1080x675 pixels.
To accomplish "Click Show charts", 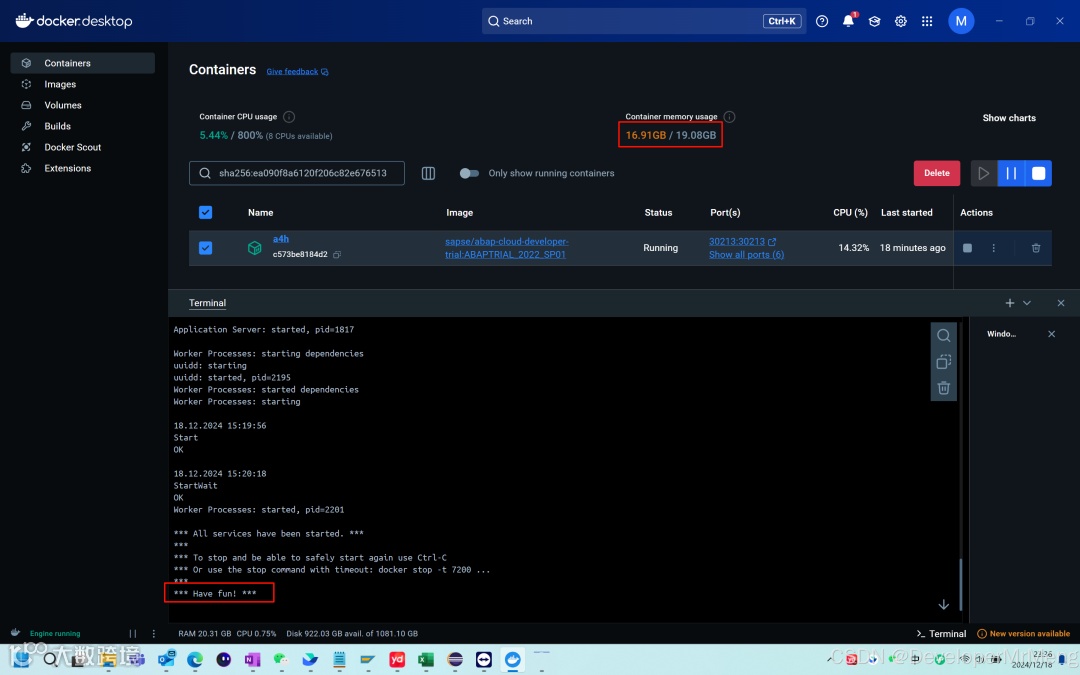I will (1008, 118).
